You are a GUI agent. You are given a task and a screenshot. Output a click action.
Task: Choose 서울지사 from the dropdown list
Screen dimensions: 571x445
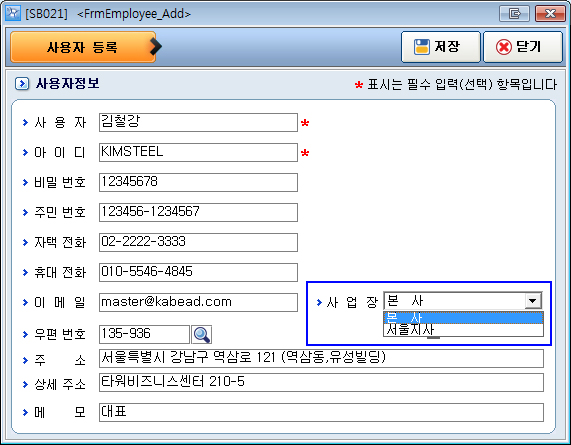[464, 330]
